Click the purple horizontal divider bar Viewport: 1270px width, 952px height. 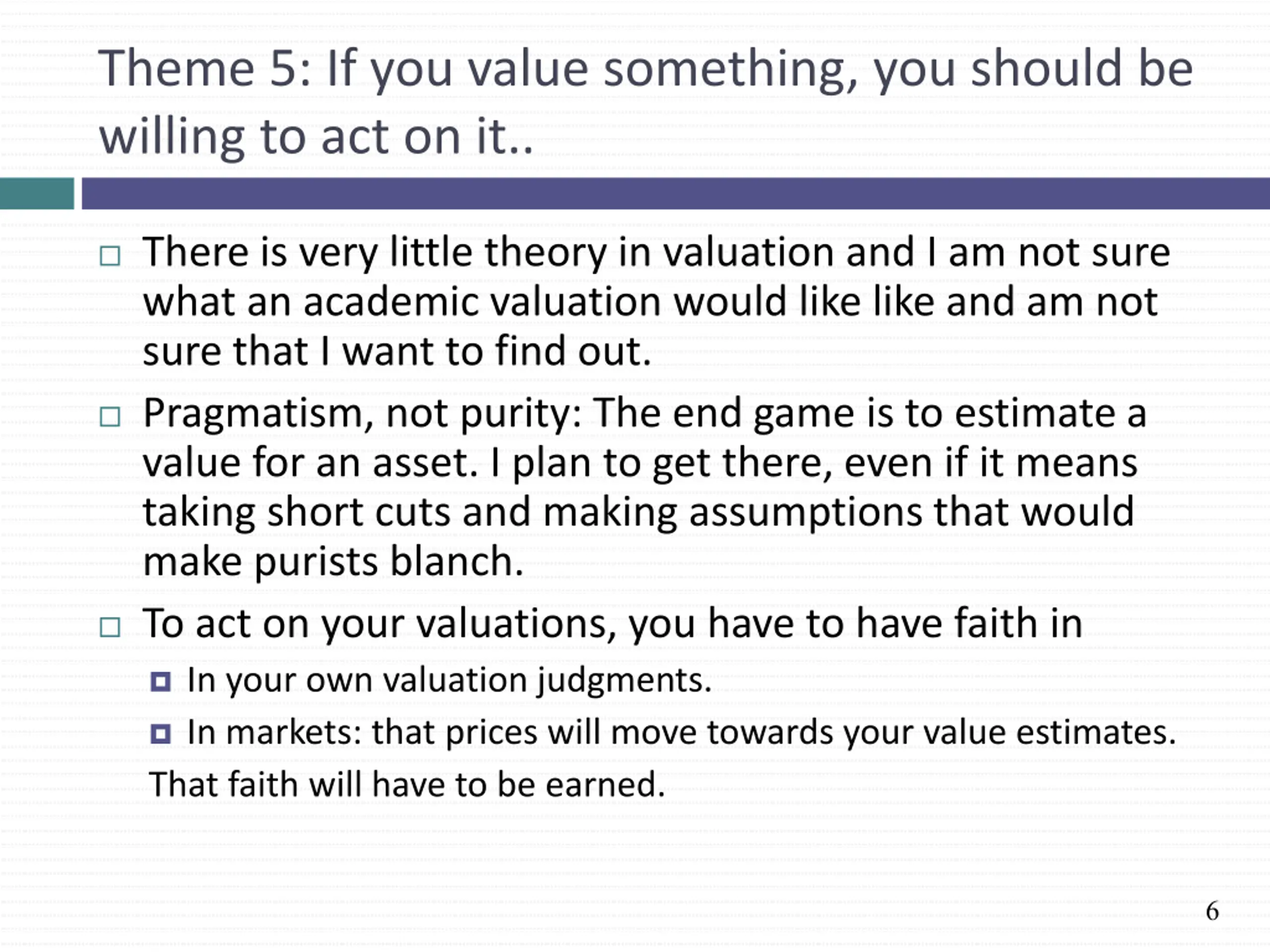pos(676,193)
